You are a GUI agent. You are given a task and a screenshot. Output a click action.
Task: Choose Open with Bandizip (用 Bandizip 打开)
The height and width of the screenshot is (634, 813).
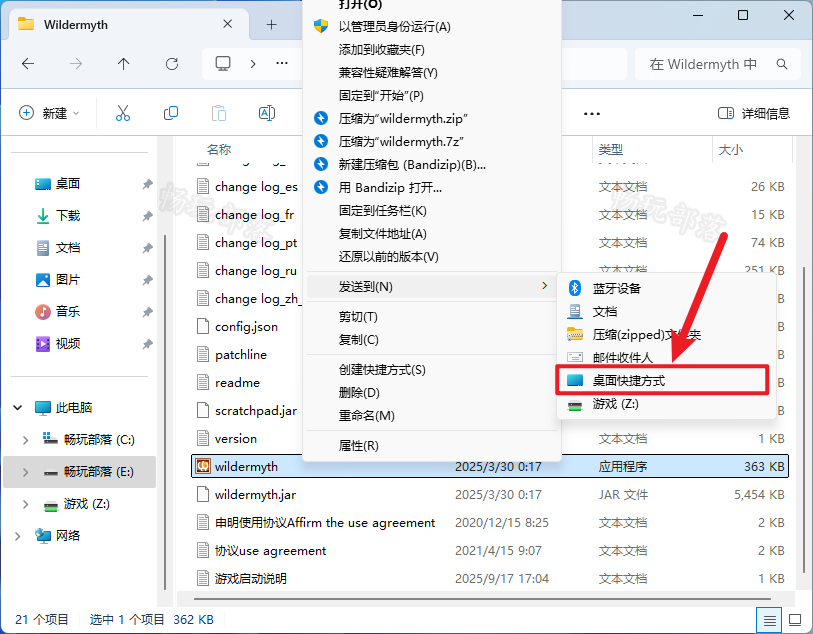tap(390, 188)
